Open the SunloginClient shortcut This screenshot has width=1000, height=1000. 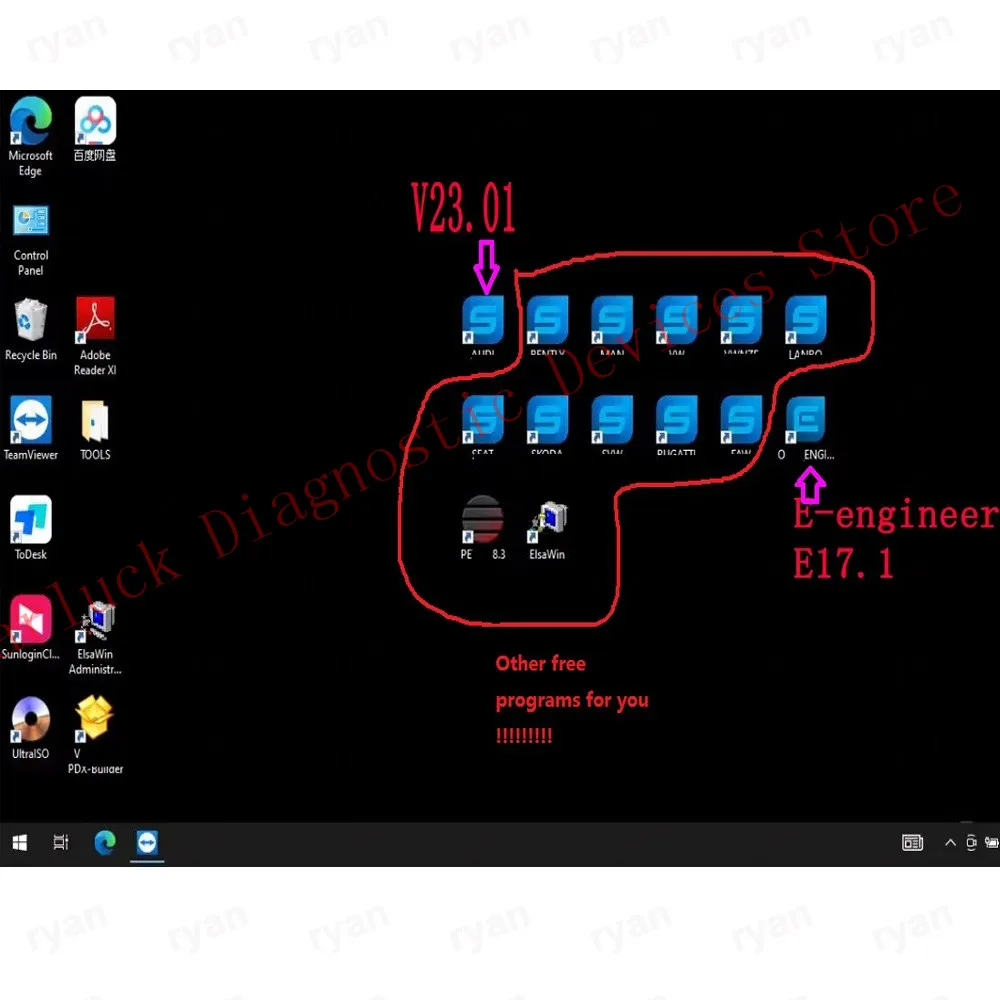[x=31, y=628]
